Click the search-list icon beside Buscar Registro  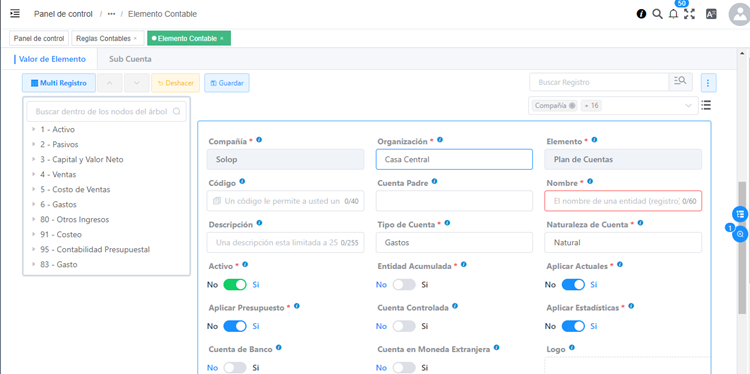click(680, 82)
